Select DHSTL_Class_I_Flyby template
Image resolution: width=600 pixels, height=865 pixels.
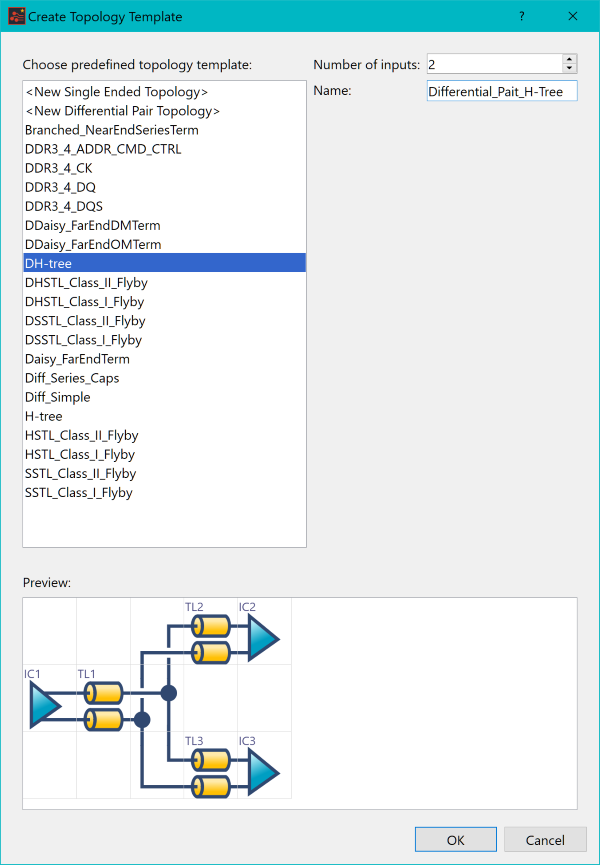pos(164,302)
